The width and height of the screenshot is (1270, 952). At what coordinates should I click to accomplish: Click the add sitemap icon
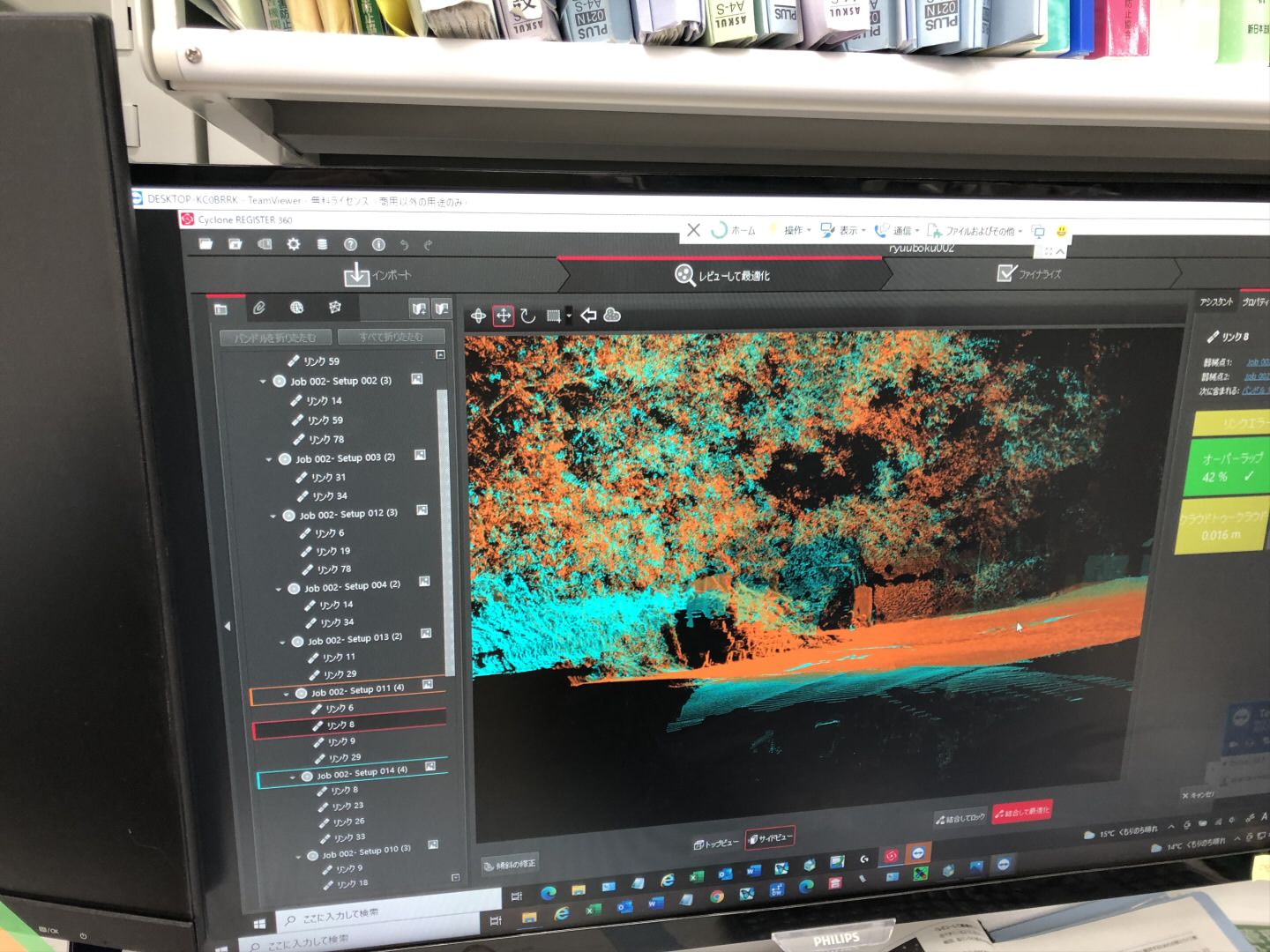coord(419,309)
